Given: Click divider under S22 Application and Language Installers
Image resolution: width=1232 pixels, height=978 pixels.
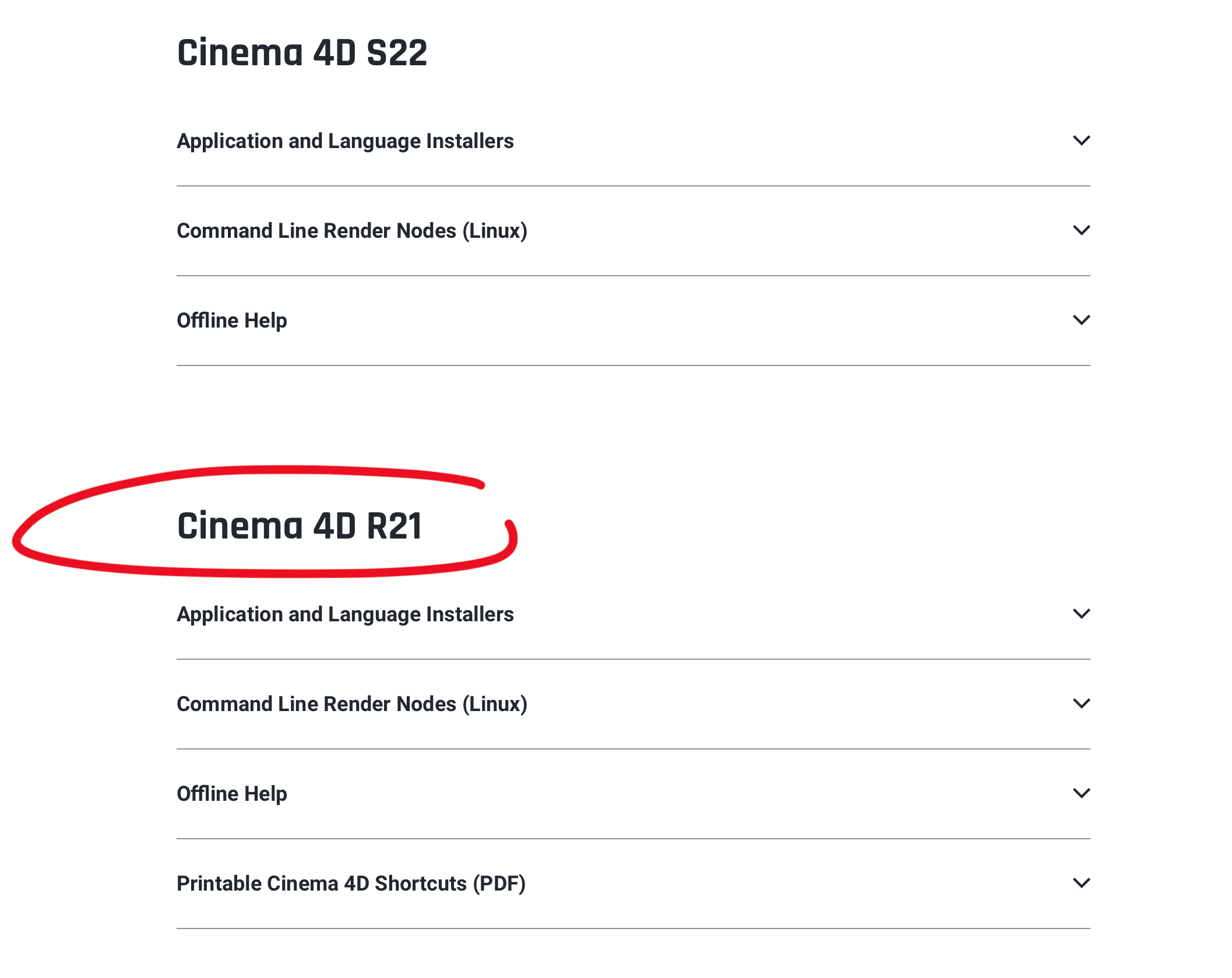Looking at the screenshot, I should coord(633,186).
